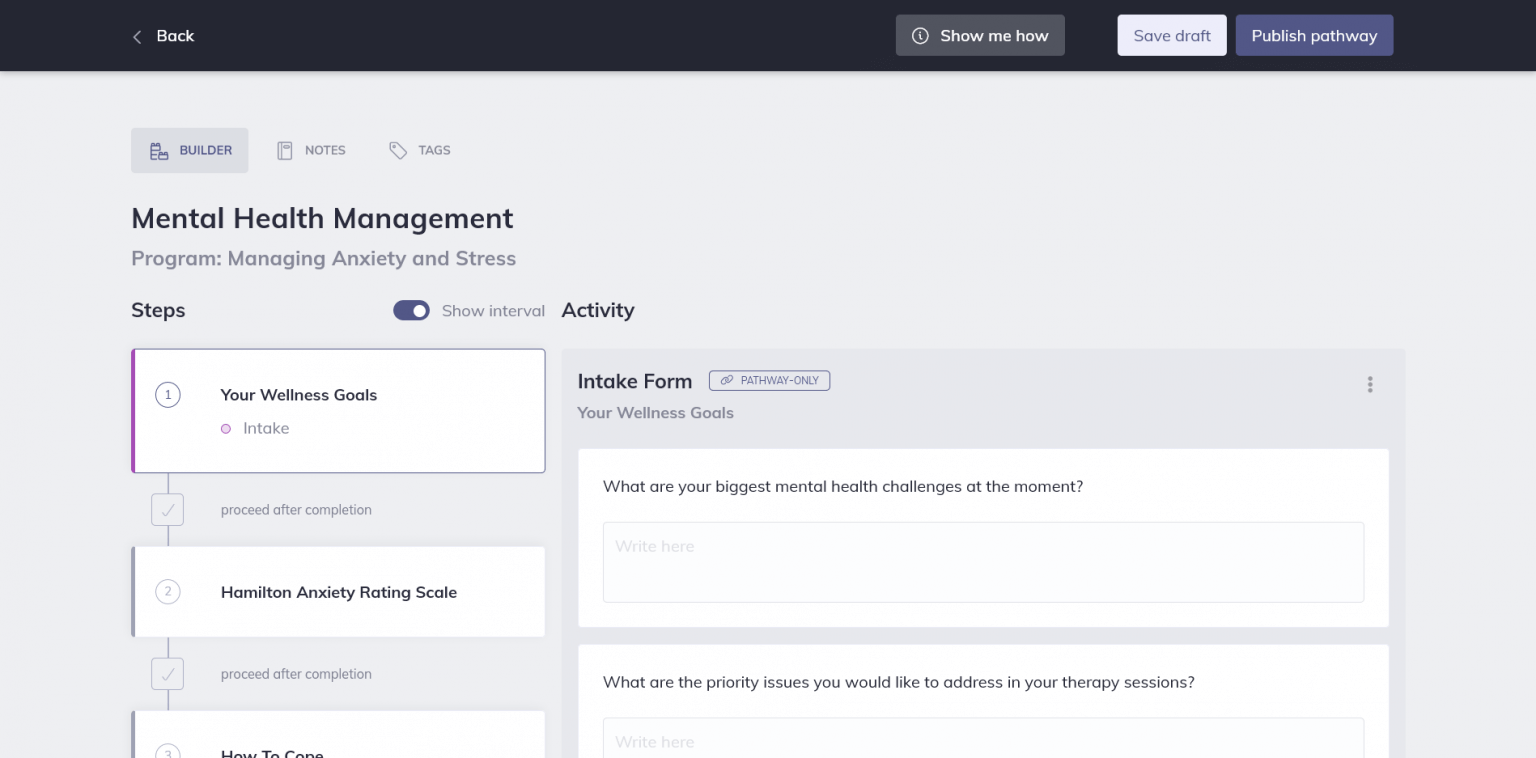This screenshot has height=758, width=1536.
Task: Click the clock icon in Show me how
Action: 919,35
